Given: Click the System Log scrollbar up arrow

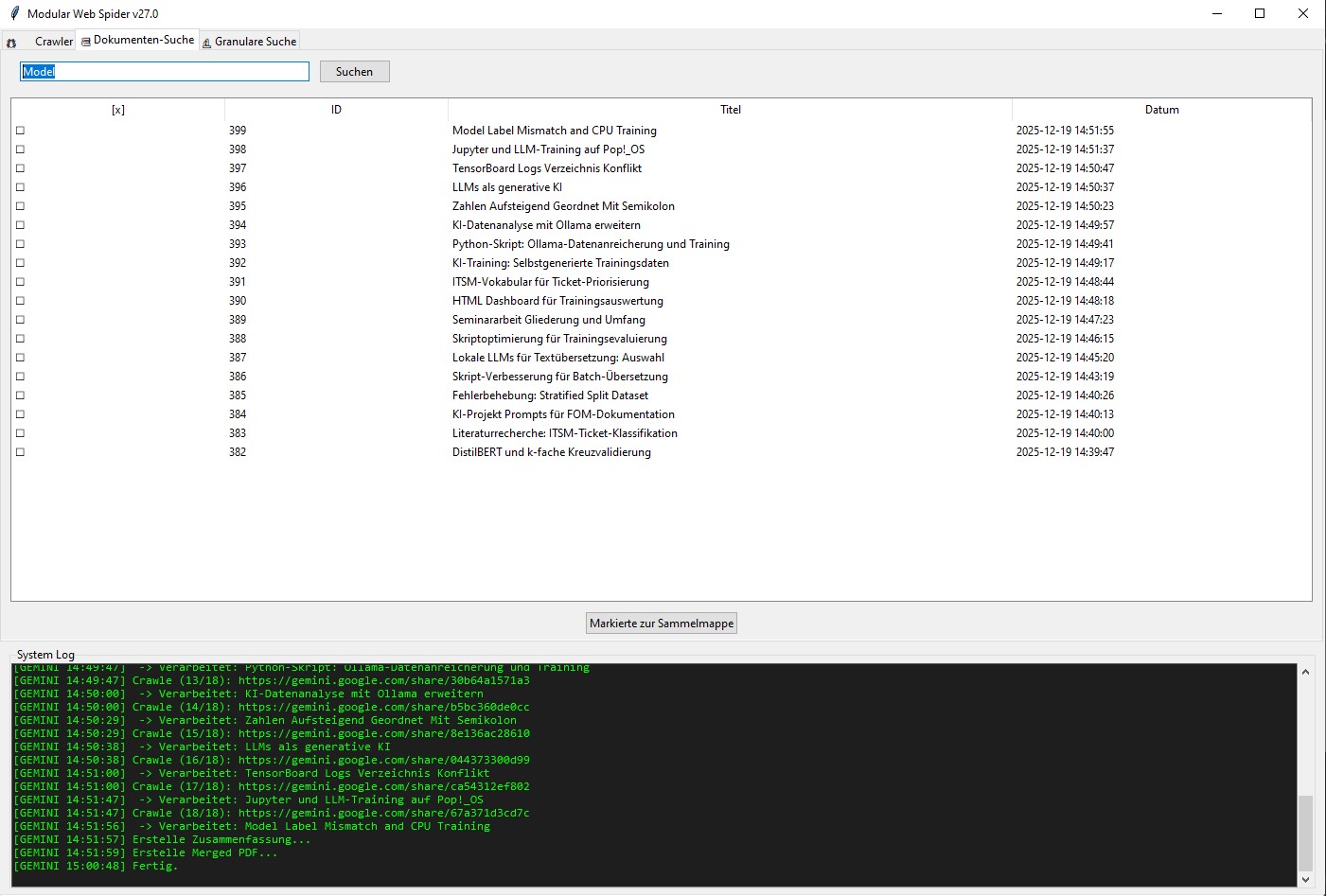Looking at the screenshot, I should 1305,670.
